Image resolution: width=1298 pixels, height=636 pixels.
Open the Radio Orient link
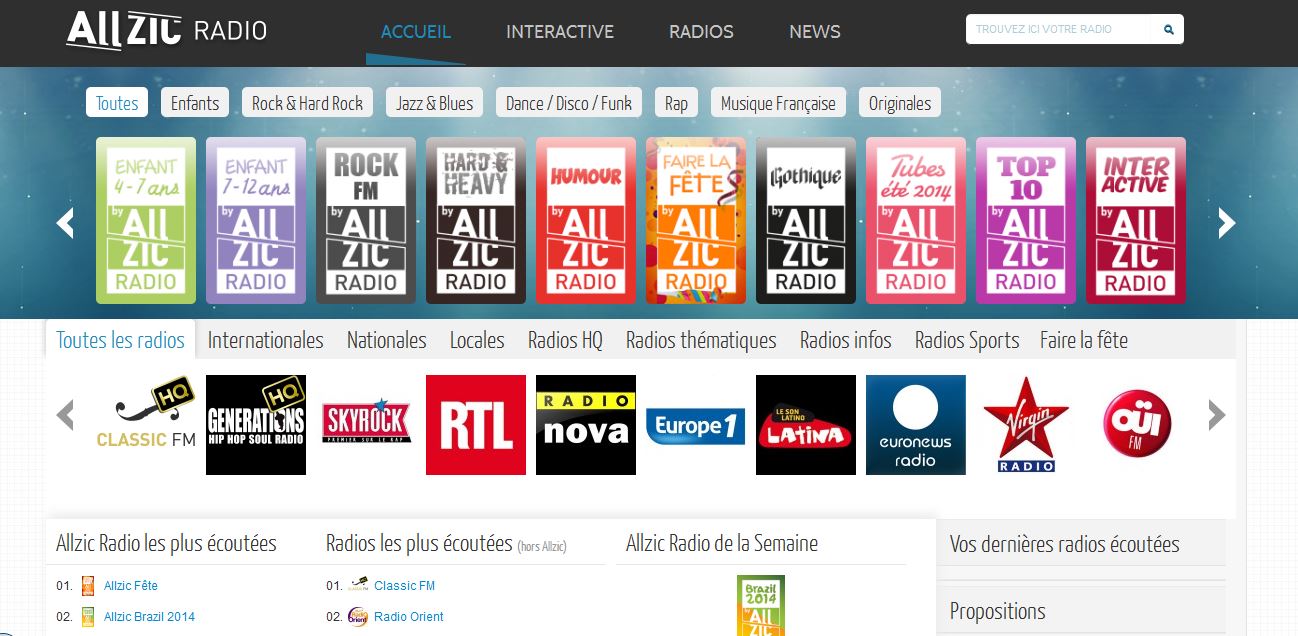point(407,616)
